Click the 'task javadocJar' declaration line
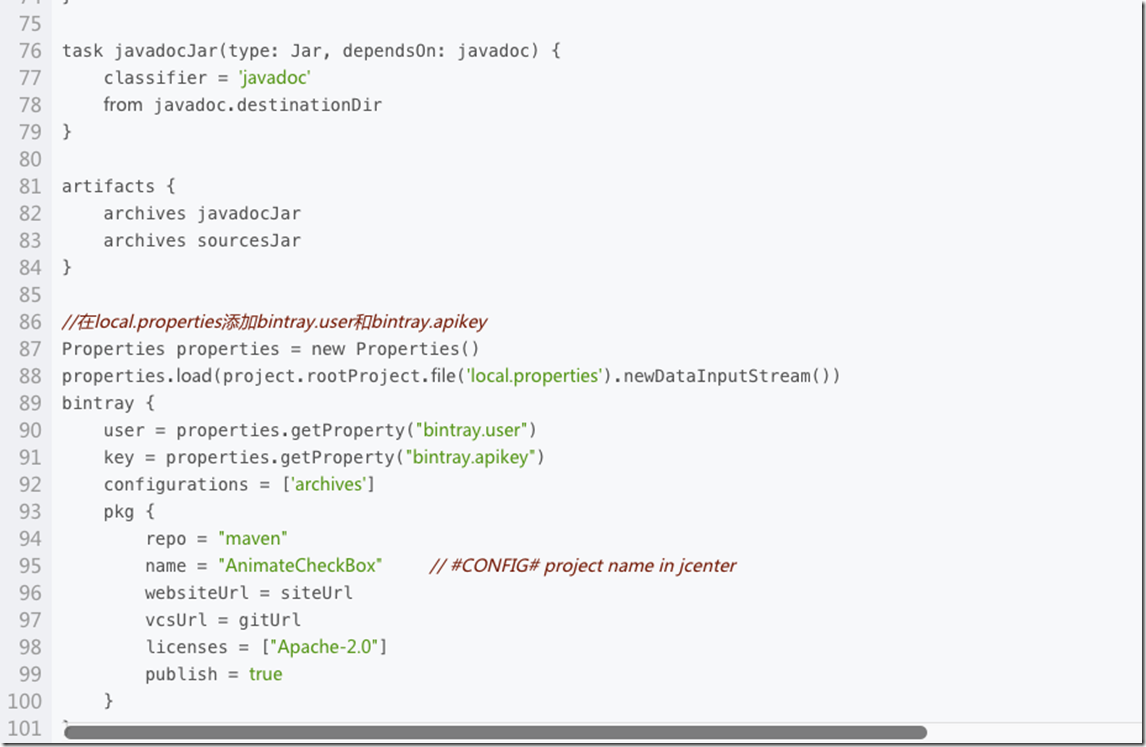This screenshot has height=747, width=1146. click(x=311, y=50)
